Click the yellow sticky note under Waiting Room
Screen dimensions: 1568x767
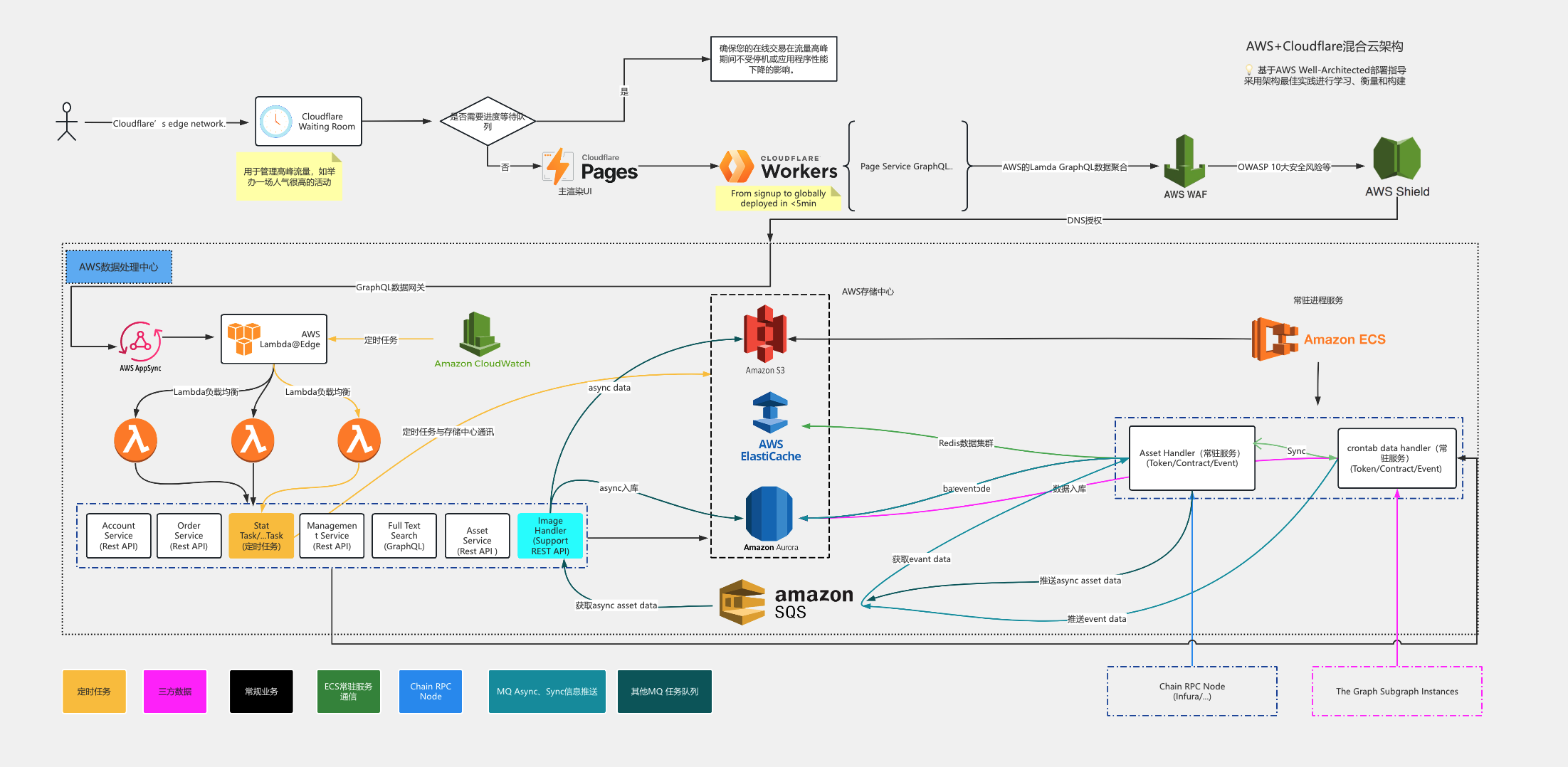coord(289,176)
